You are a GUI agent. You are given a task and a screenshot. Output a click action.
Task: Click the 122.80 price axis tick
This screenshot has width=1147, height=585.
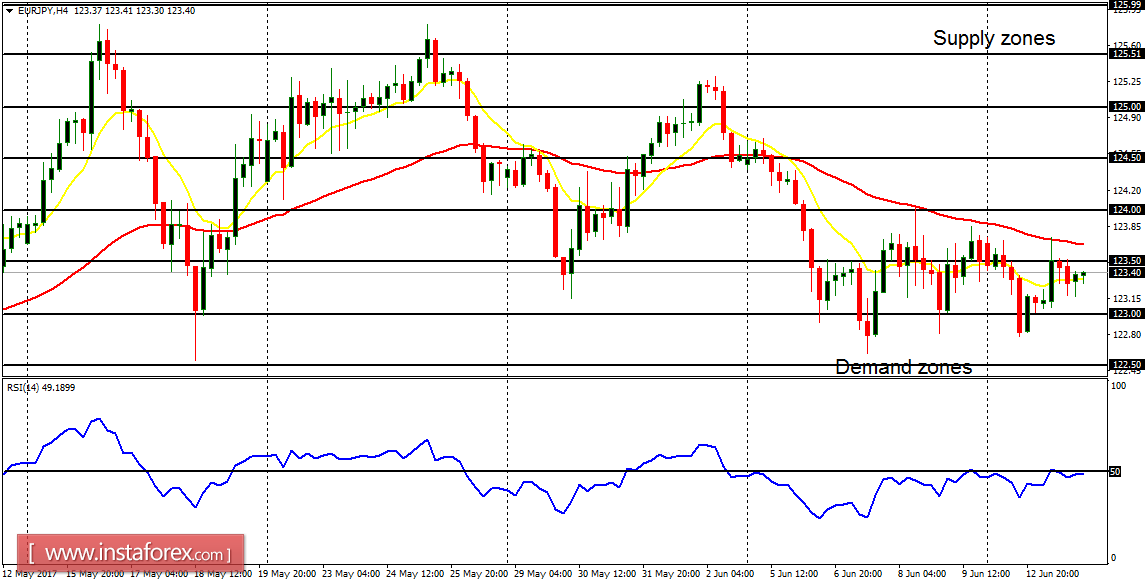[x=1127, y=336]
